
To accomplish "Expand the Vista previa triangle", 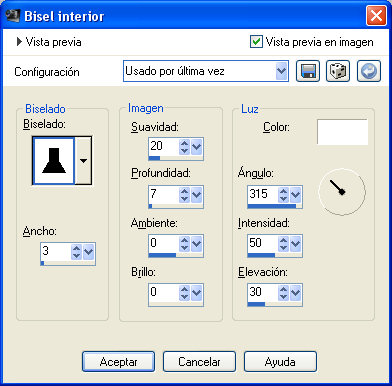I will click(19, 42).
